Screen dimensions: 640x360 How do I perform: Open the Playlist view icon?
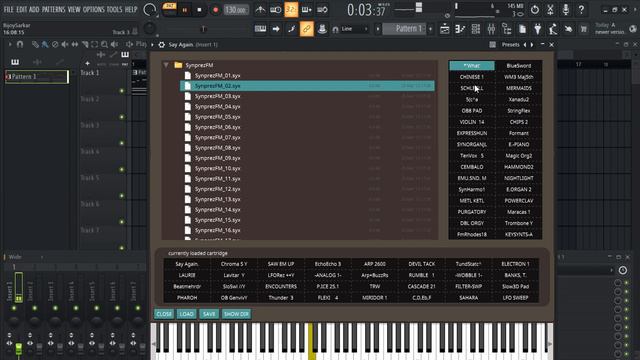(444, 29)
